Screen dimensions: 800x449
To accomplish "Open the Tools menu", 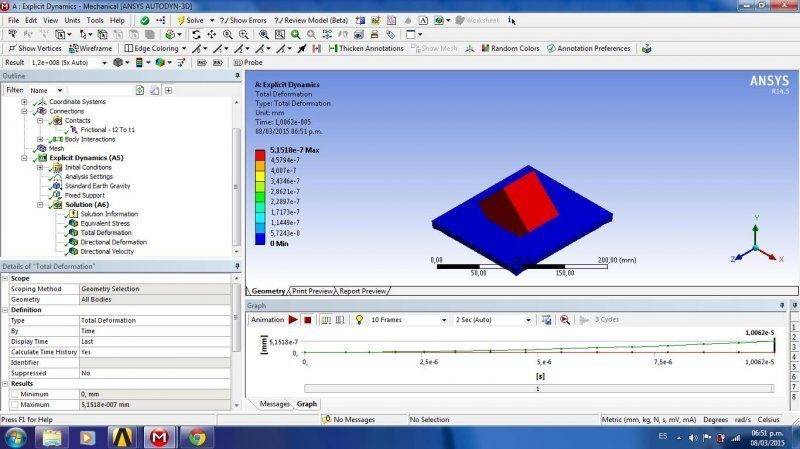I will click(95, 20).
